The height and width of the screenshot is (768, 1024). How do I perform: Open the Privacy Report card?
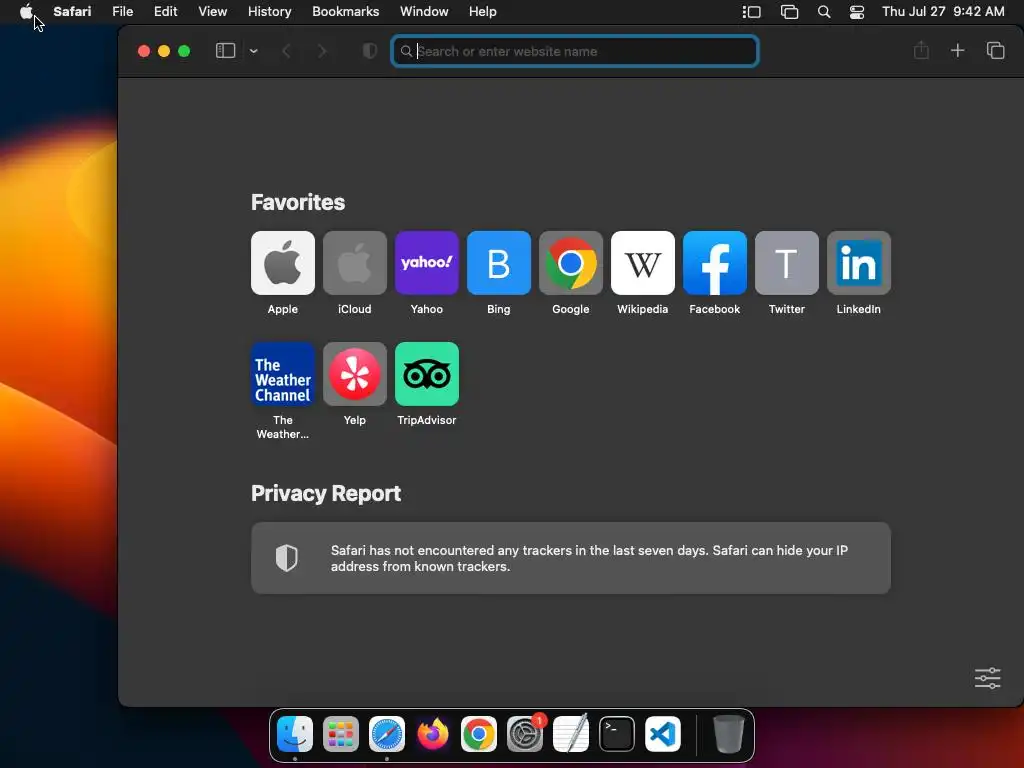(571, 558)
